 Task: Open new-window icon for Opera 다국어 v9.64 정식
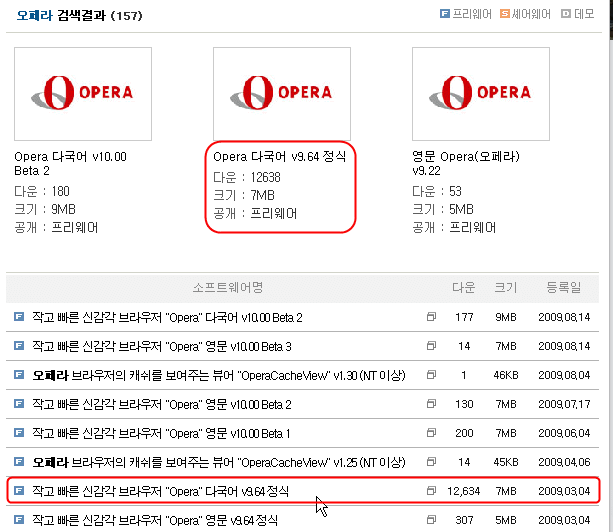[x=431, y=491]
